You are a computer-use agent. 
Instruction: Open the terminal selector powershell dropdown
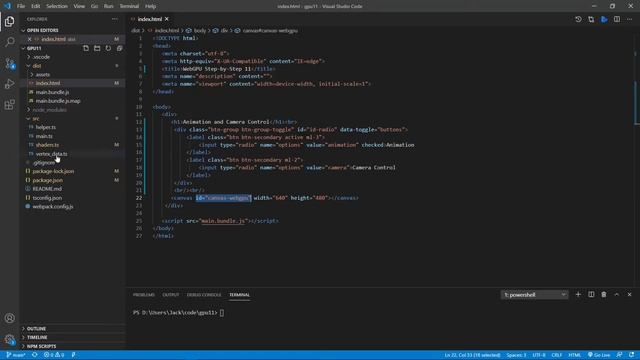click(x=534, y=295)
